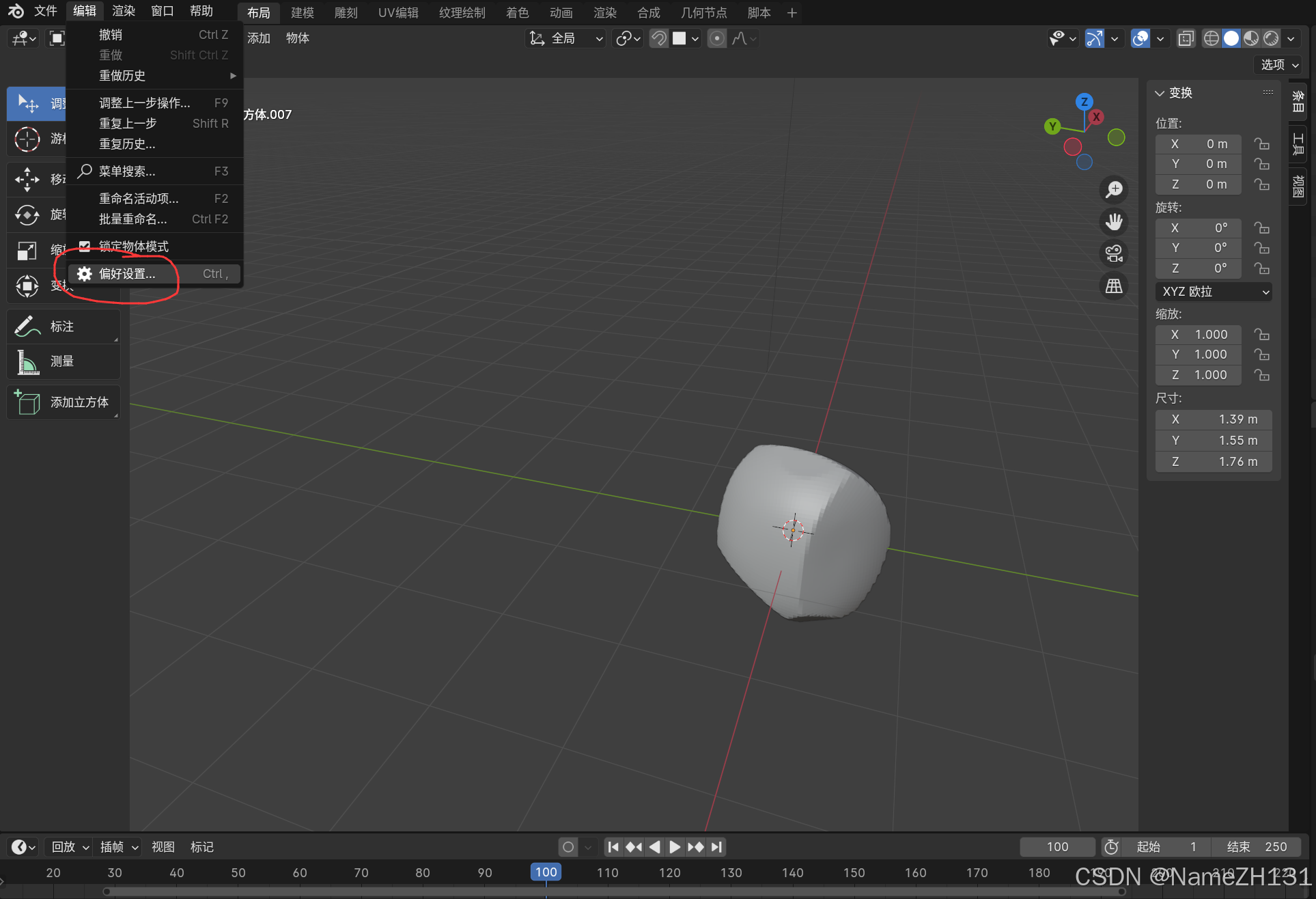Click the zoom magnifier viewport icon
The image size is (1316, 899).
(x=1114, y=189)
